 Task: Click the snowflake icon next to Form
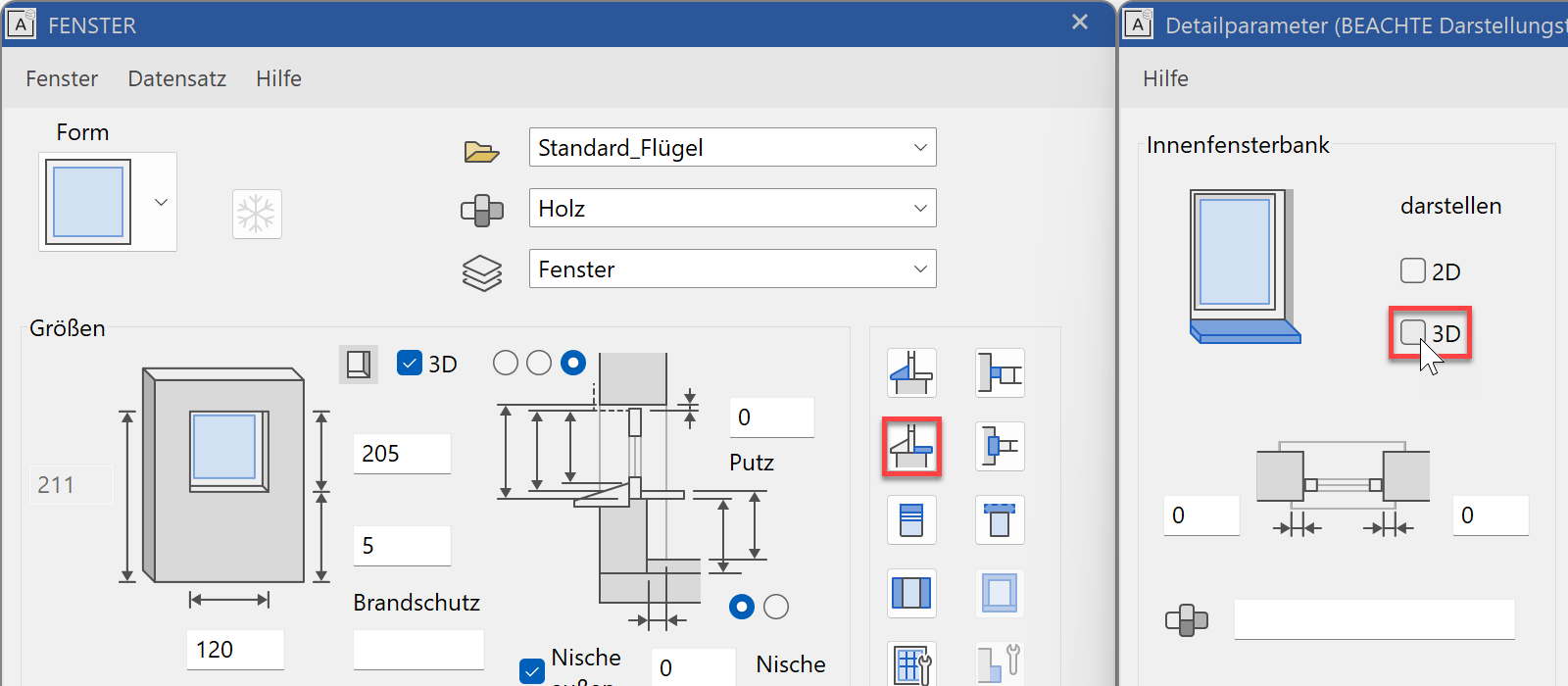257,214
